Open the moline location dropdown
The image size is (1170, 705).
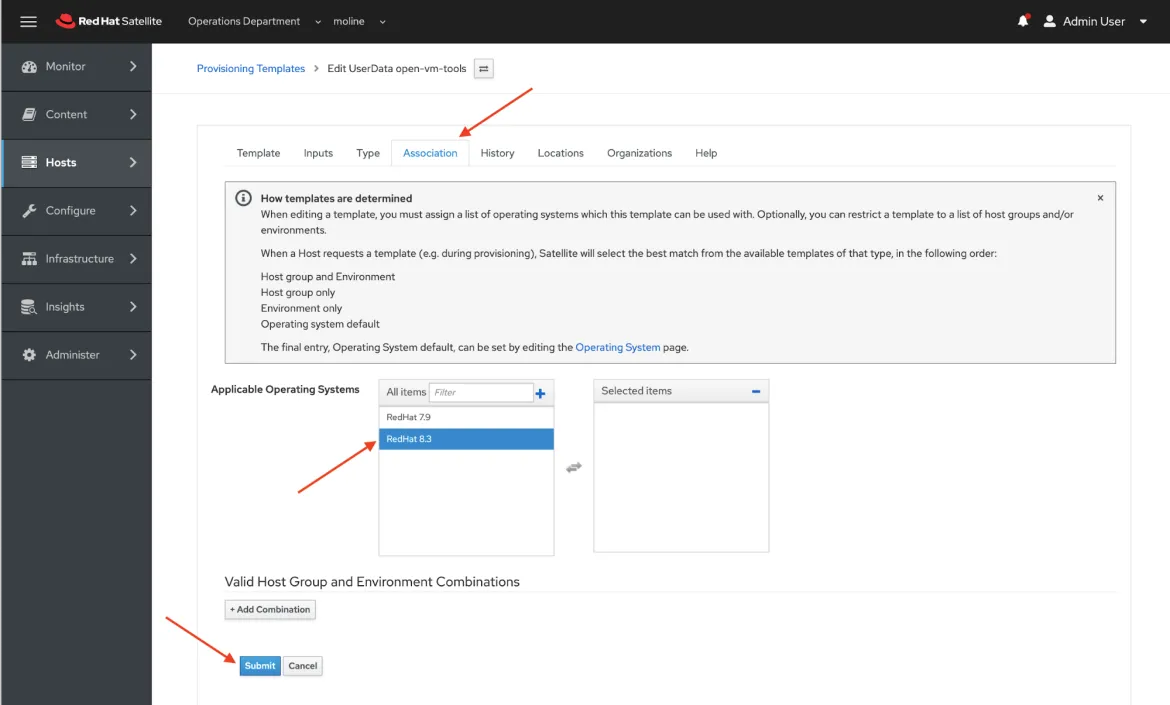pos(360,21)
